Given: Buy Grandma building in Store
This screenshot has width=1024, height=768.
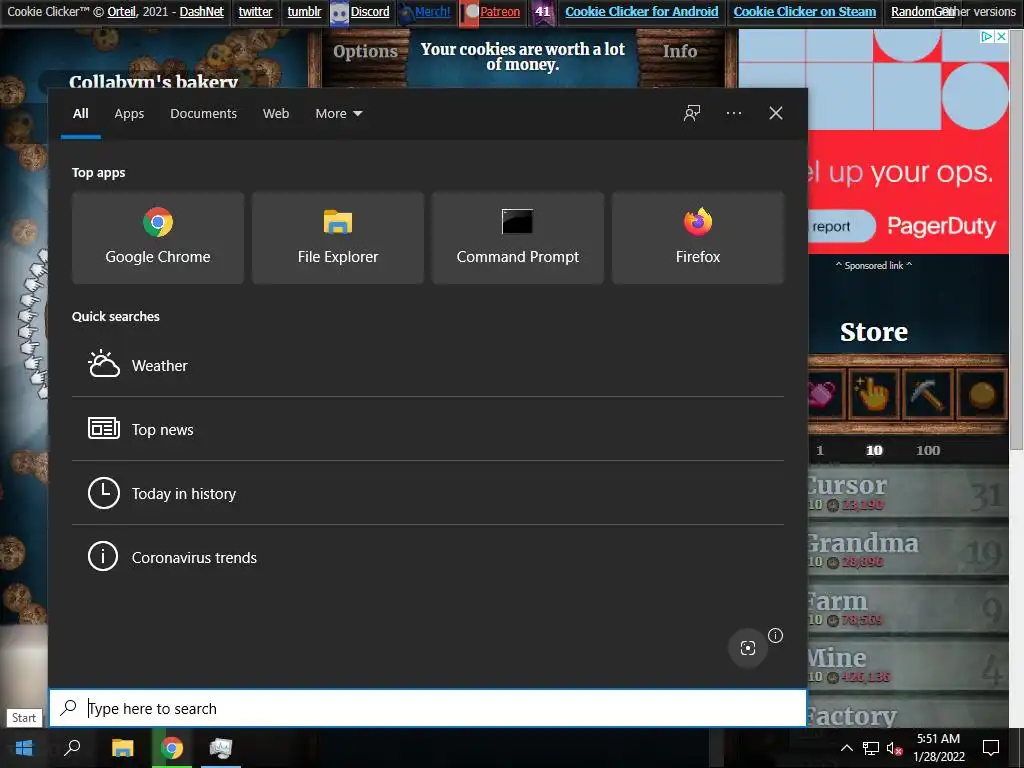Looking at the screenshot, I should point(908,551).
